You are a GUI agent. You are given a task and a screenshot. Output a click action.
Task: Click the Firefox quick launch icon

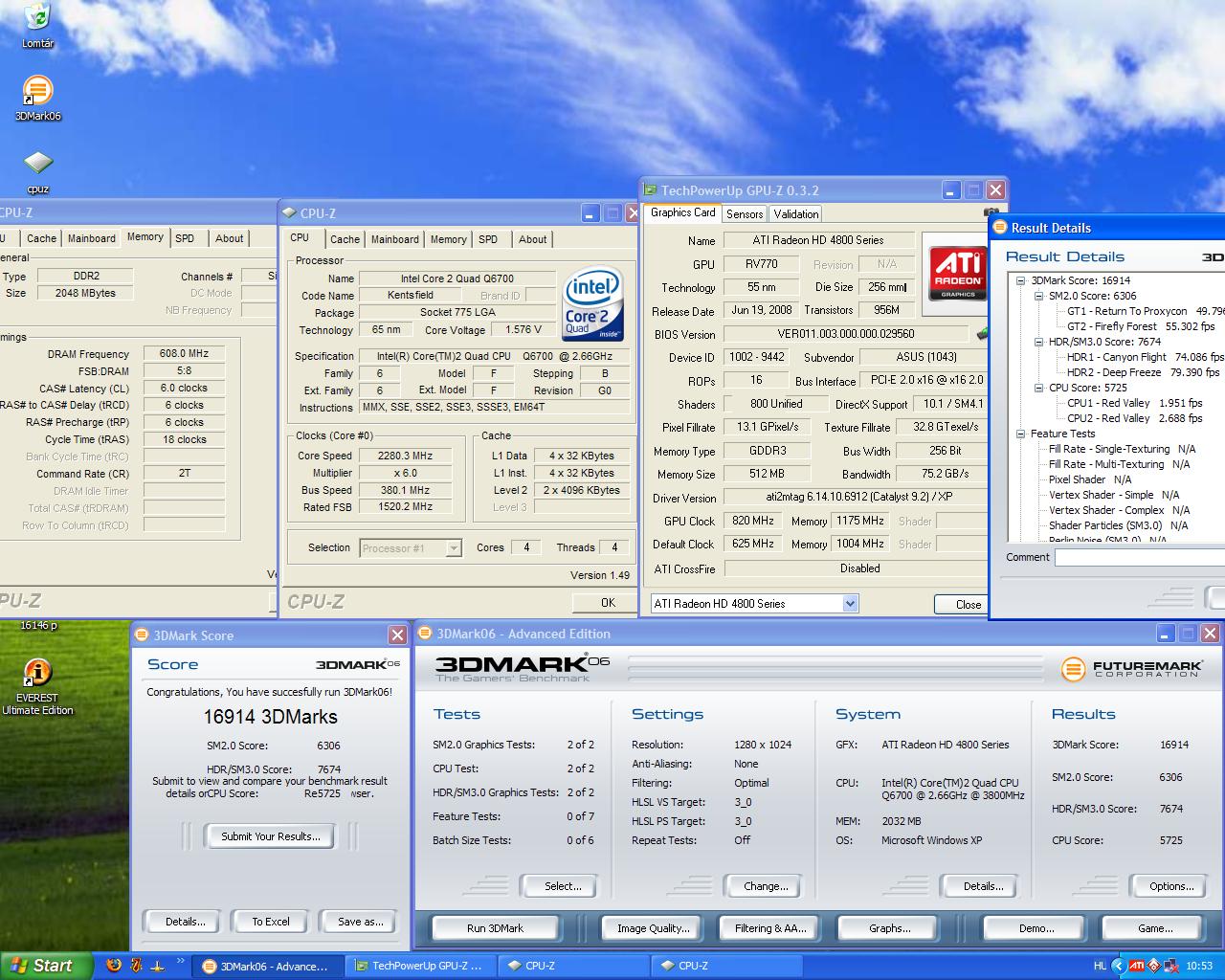114,966
